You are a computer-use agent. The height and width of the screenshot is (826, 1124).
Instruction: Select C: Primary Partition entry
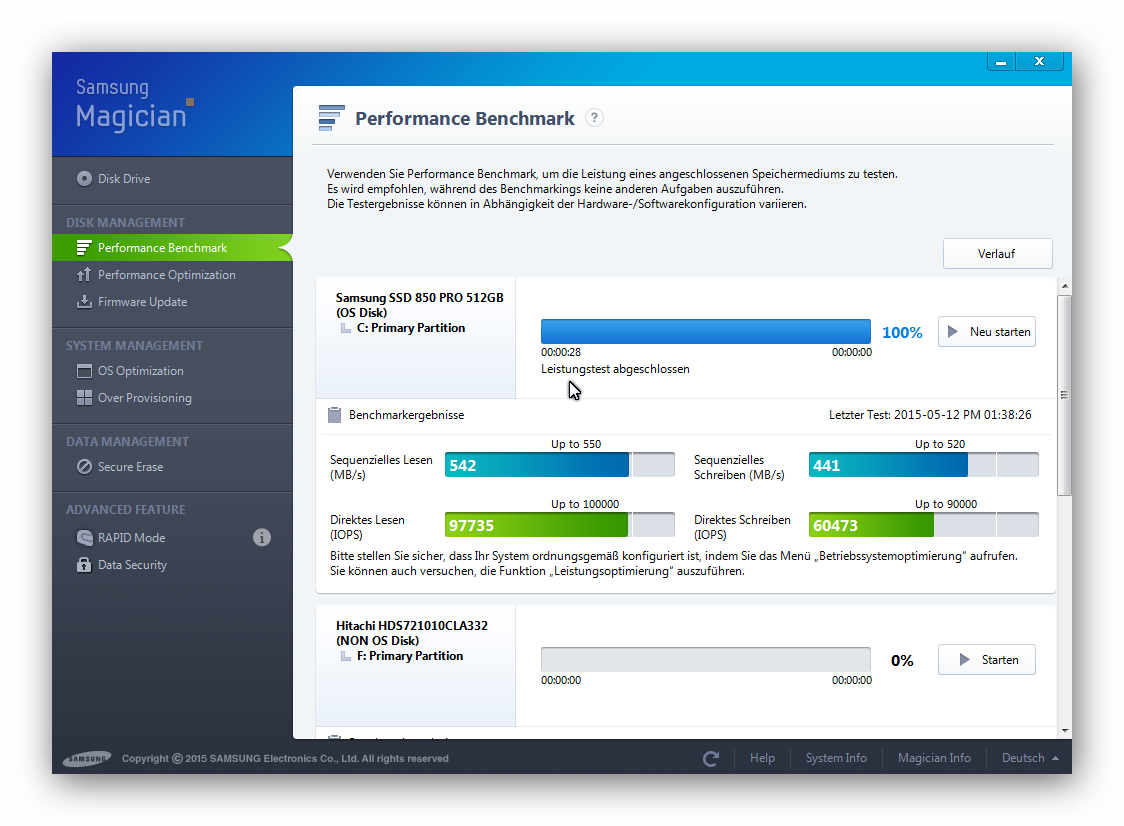(x=411, y=328)
